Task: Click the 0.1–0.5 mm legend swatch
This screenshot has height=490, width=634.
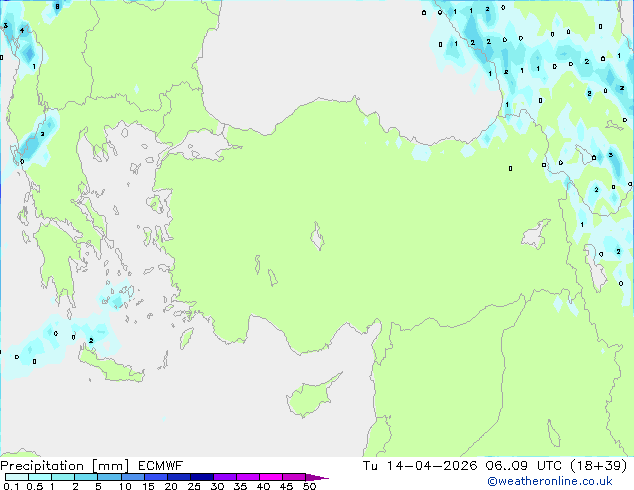Action: (17, 477)
